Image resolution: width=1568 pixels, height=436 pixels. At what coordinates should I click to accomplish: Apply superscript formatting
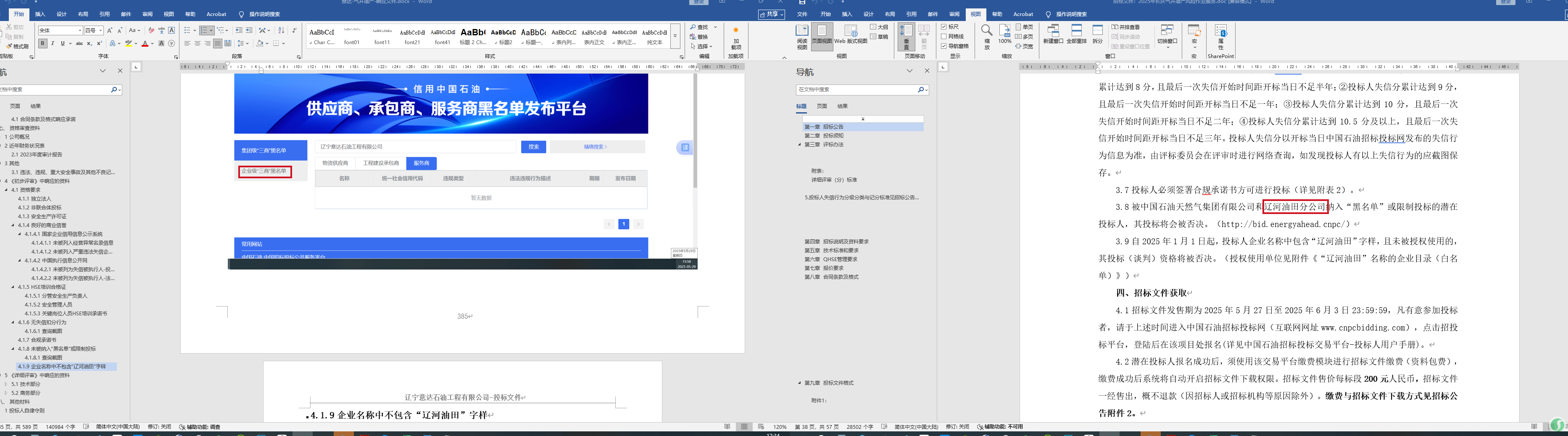99,43
